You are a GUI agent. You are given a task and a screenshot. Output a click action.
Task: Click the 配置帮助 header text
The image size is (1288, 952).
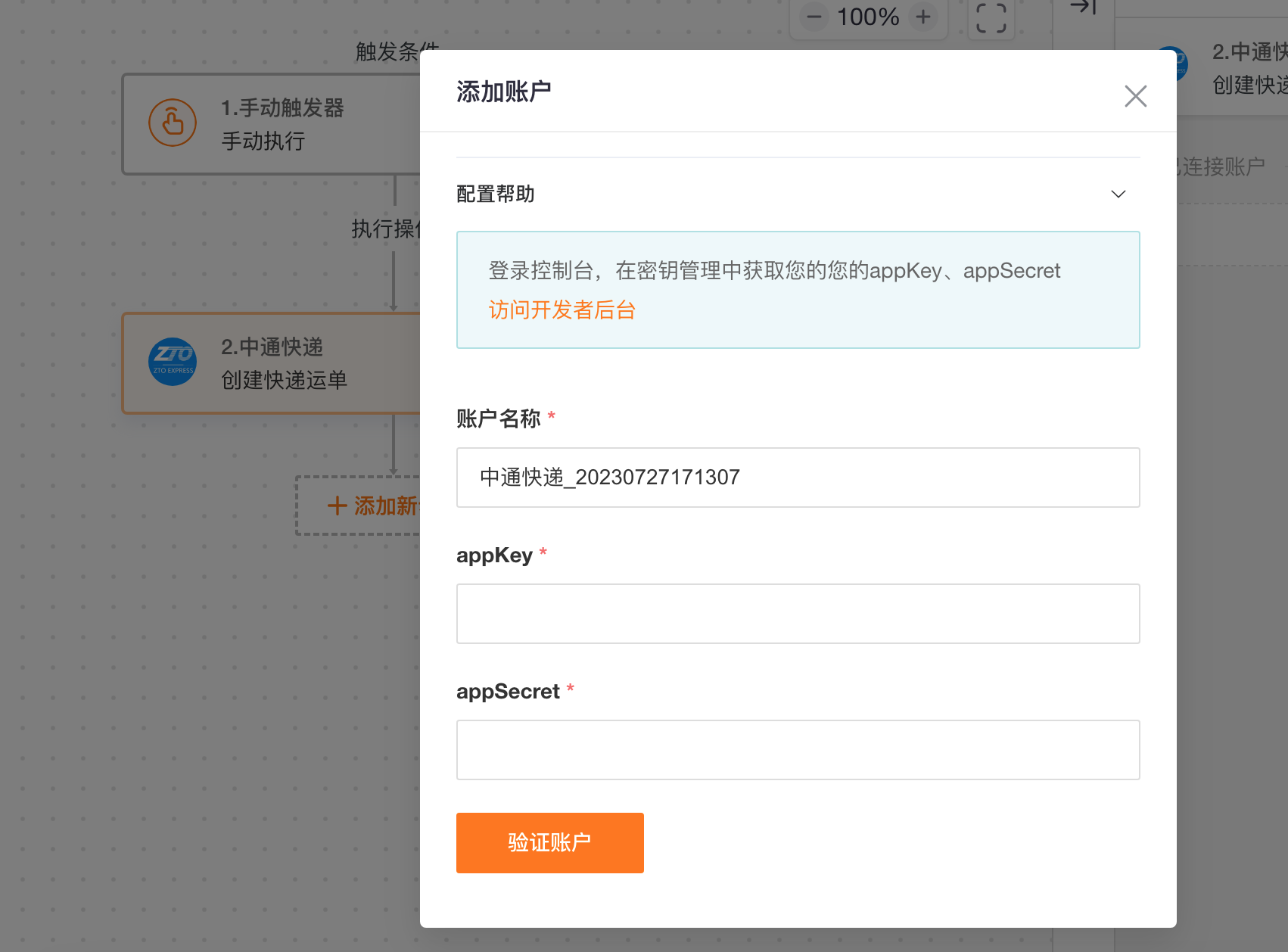[x=496, y=194]
